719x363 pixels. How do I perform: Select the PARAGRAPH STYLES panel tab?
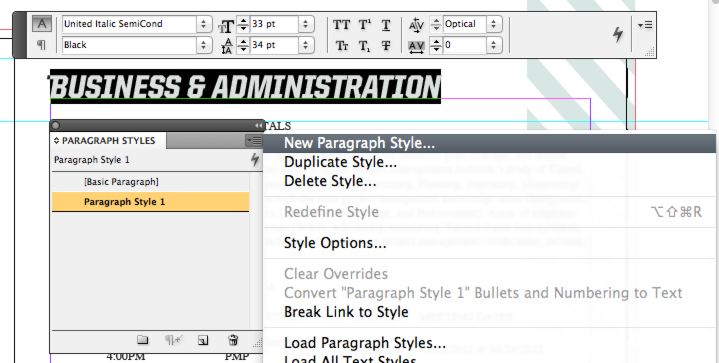[108, 141]
